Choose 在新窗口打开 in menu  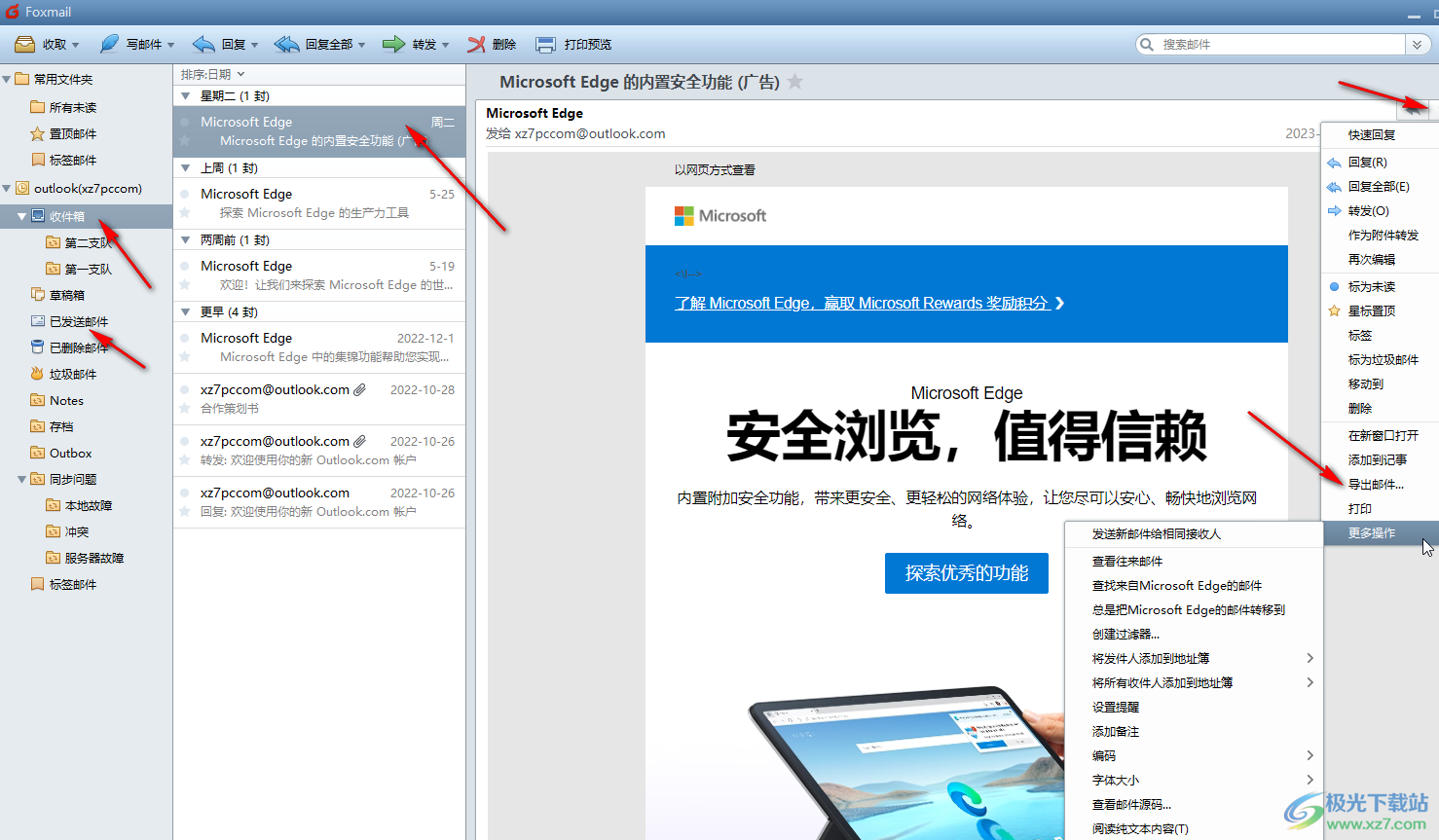pos(1384,435)
